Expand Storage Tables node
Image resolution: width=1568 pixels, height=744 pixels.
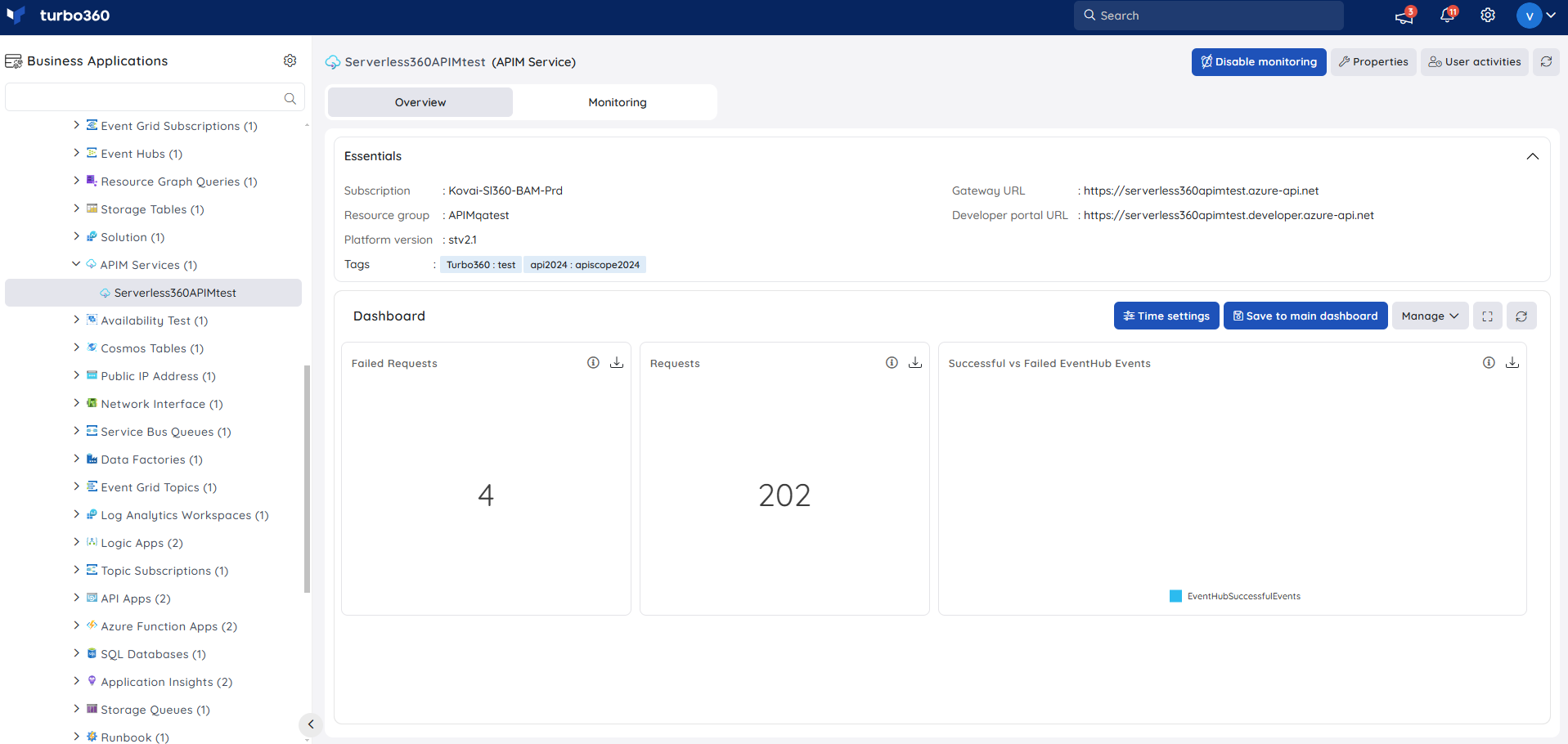(x=77, y=208)
